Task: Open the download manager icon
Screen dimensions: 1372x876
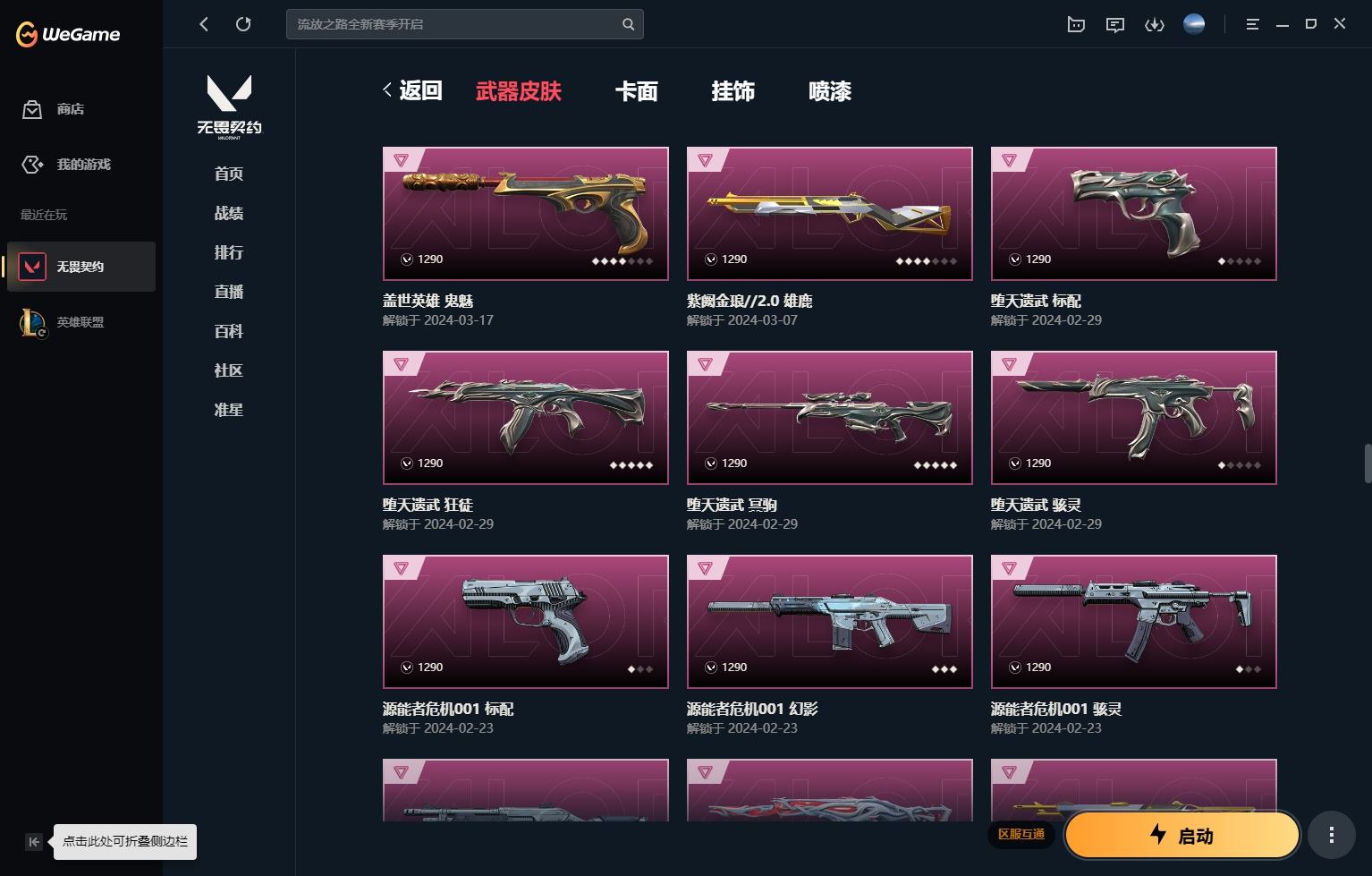Action: [1155, 25]
